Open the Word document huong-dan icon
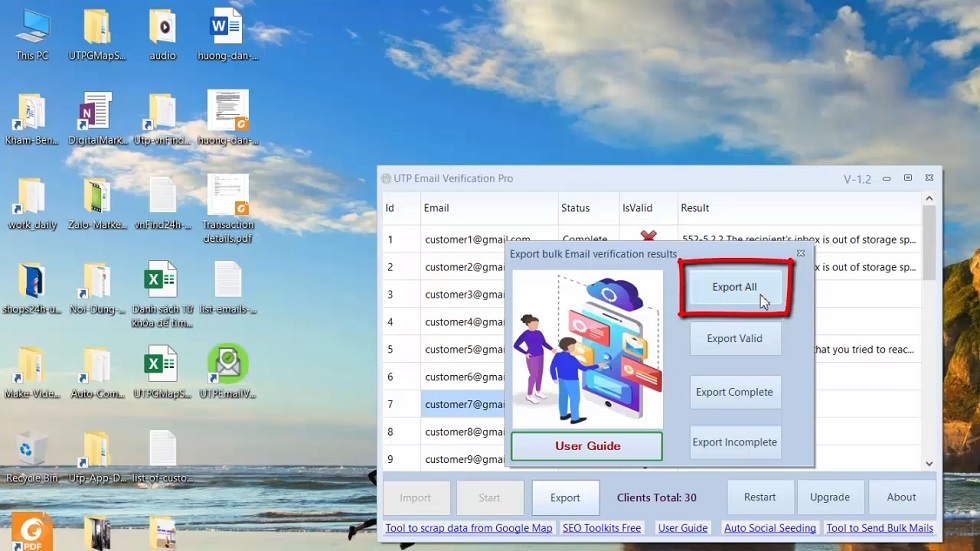This screenshot has height=551, width=980. coord(227,30)
